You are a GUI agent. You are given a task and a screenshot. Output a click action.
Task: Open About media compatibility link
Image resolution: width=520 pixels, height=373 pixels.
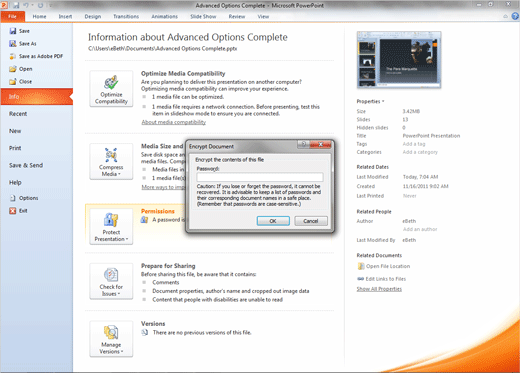(174, 122)
